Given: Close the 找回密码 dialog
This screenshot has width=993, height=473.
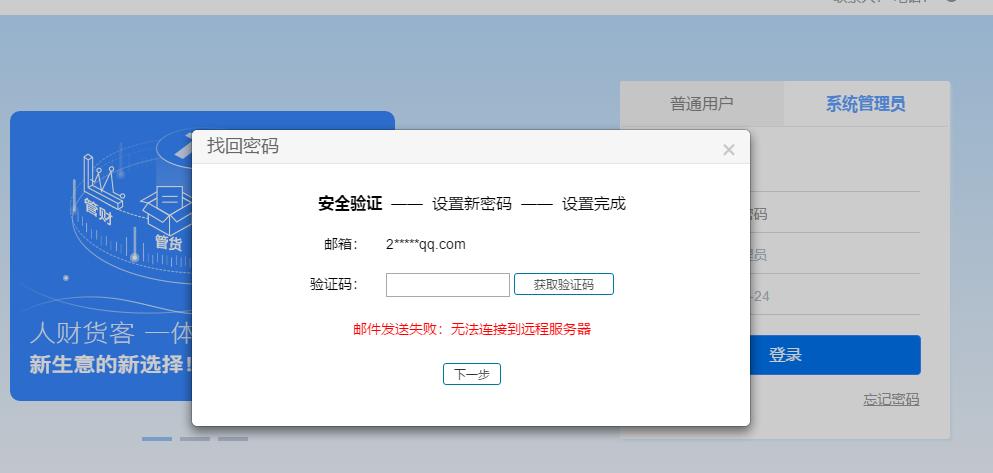Looking at the screenshot, I should (x=728, y=150).
